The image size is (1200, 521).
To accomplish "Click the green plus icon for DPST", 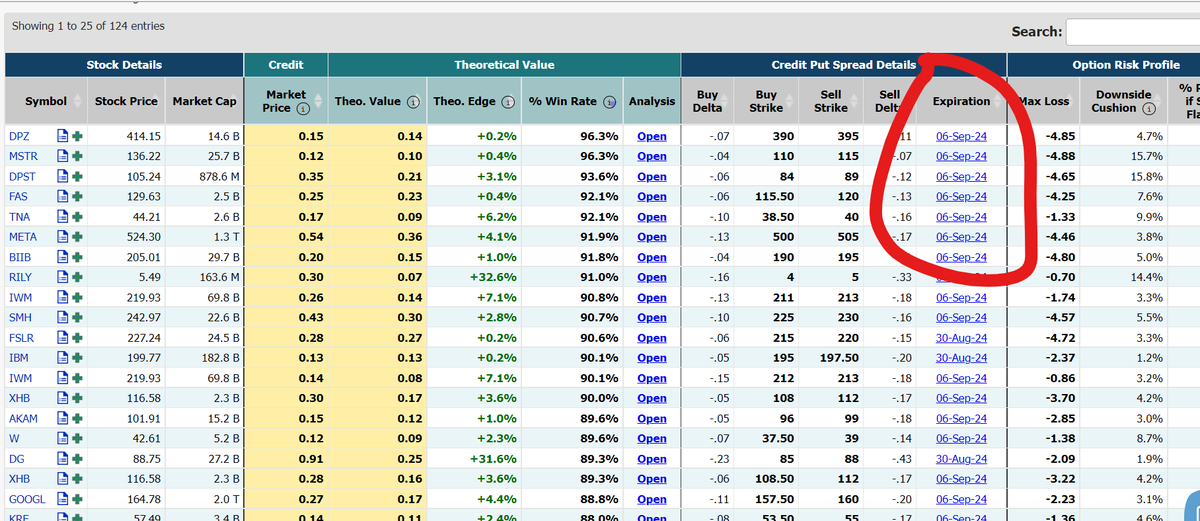I will click(77, 176).
